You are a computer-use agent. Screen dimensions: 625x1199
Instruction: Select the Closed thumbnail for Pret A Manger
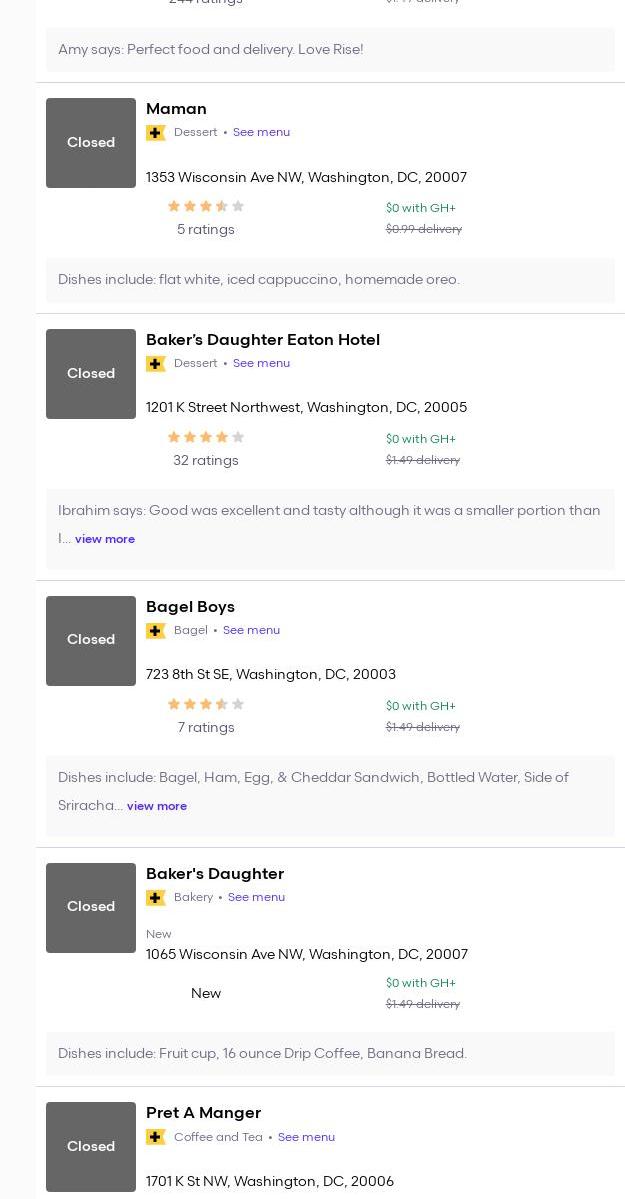pyautogui.click(x=91, y=1146)
